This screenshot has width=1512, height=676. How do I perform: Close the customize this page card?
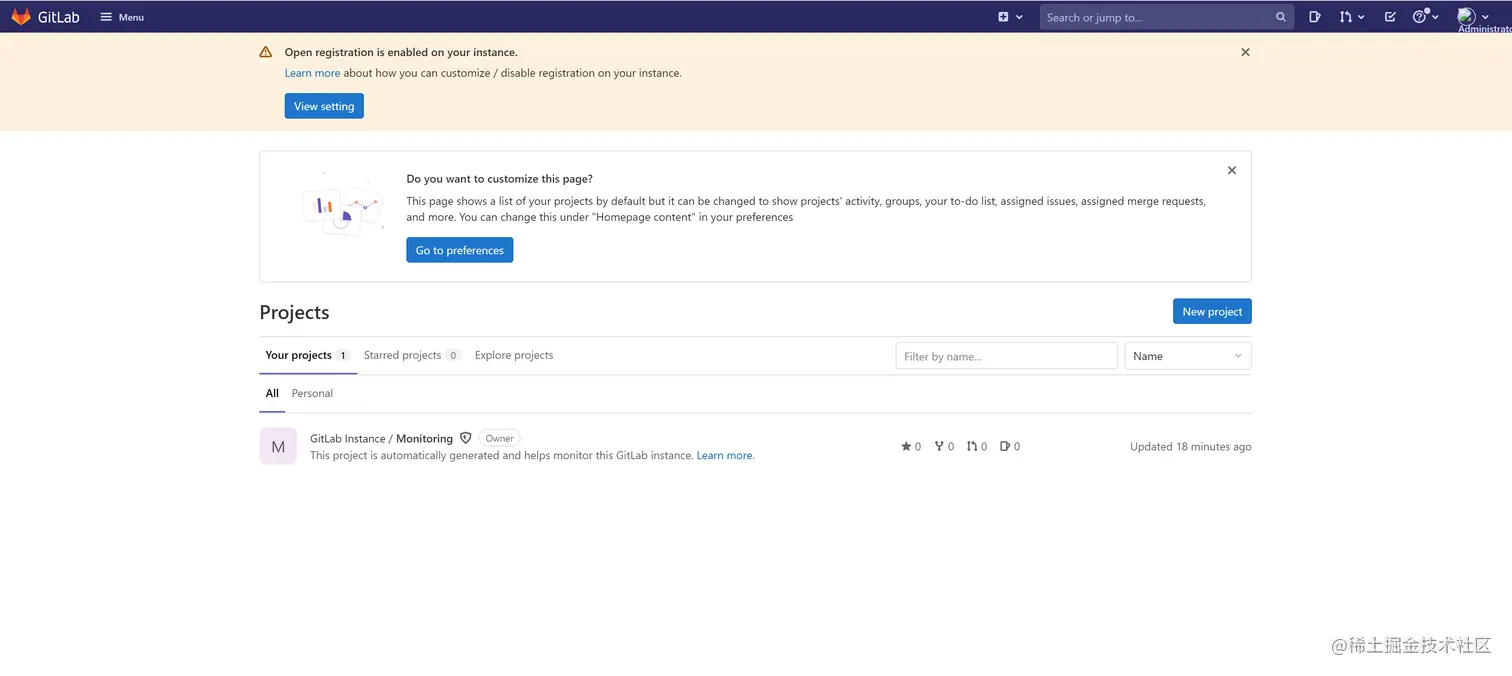click(x=1232, y=171)
